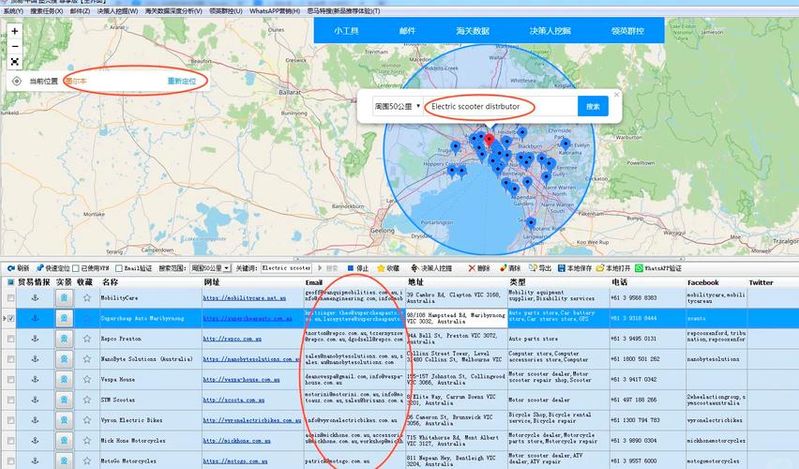The height and width of the screenshot is (469, 799).
Task: Open the 海关数据深度分析(V) menu
Action: point(173,11)
